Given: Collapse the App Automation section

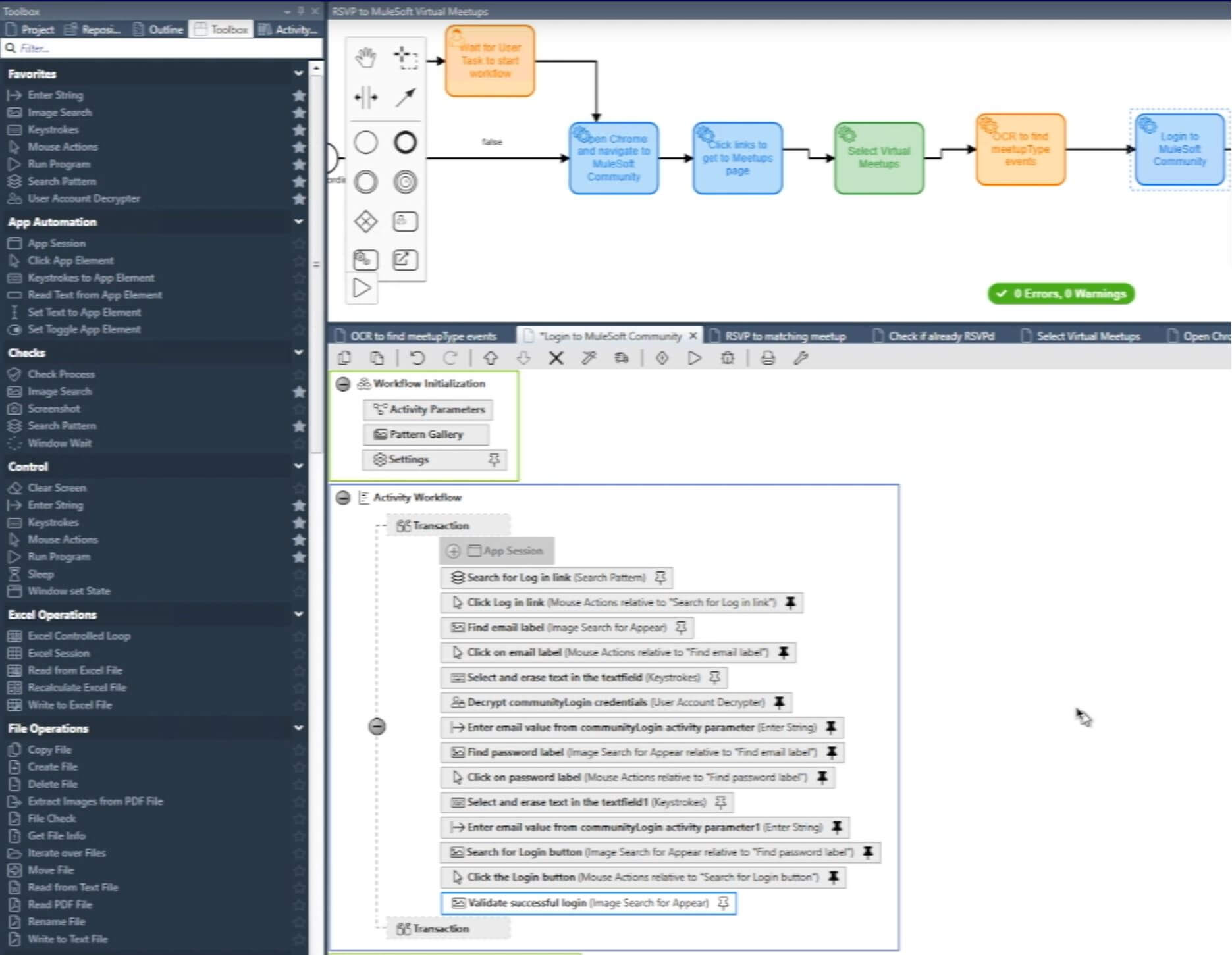Looking at the screenshot, I should tap(298, 222).
